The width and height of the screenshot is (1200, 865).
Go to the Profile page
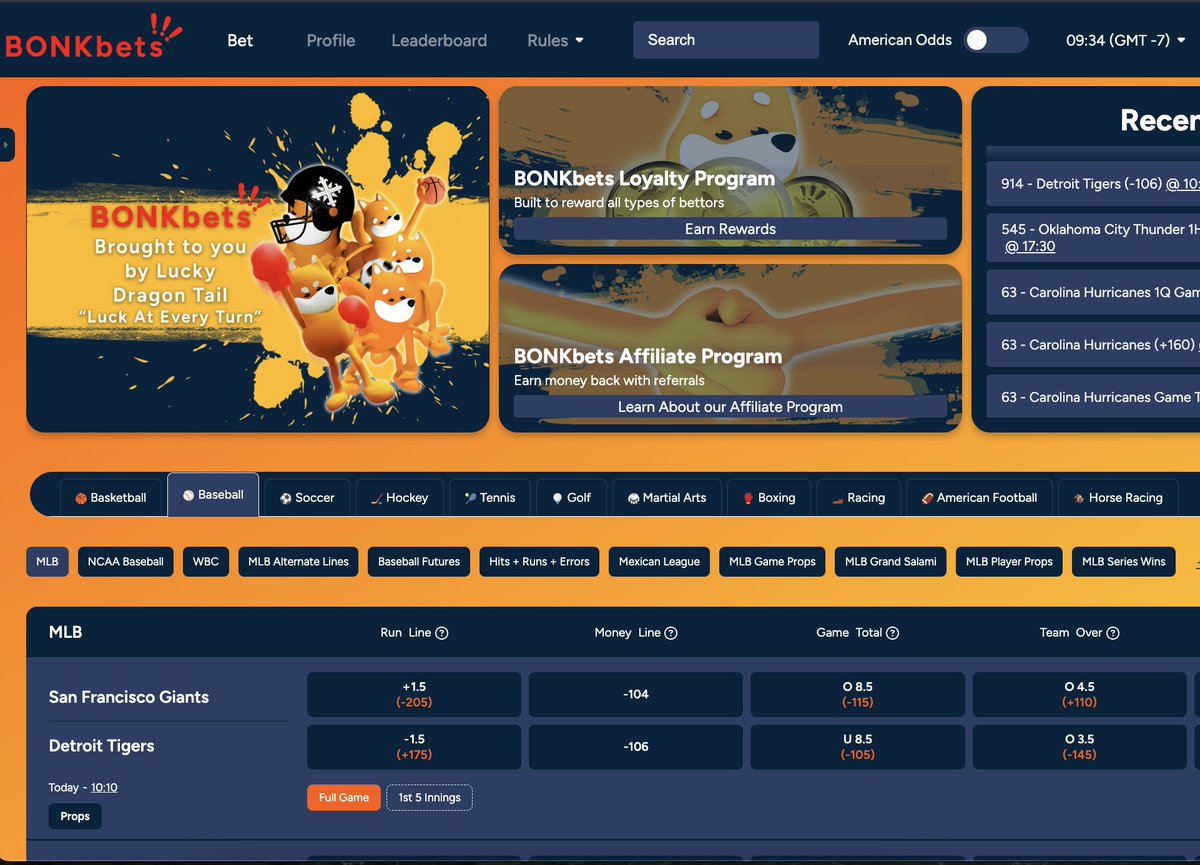point(331,41)
